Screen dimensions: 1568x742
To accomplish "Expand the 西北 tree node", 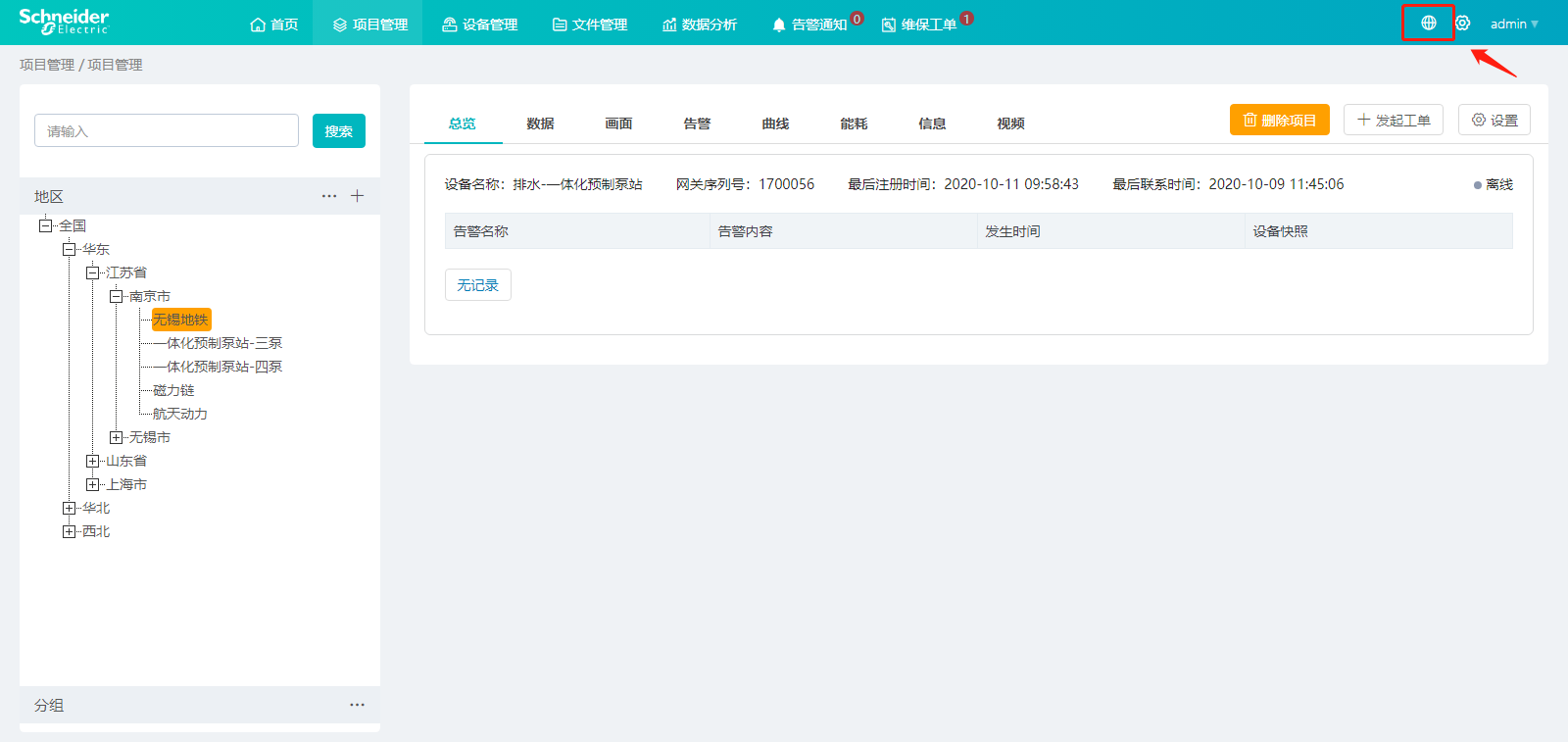I will pos(69,531).
